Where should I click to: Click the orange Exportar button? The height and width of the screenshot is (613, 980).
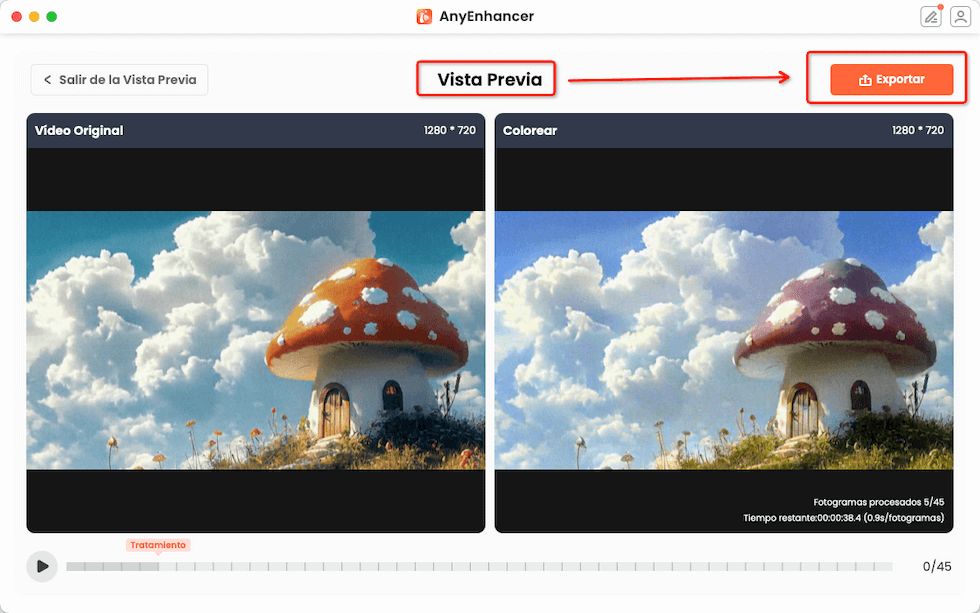click(891, 80)
